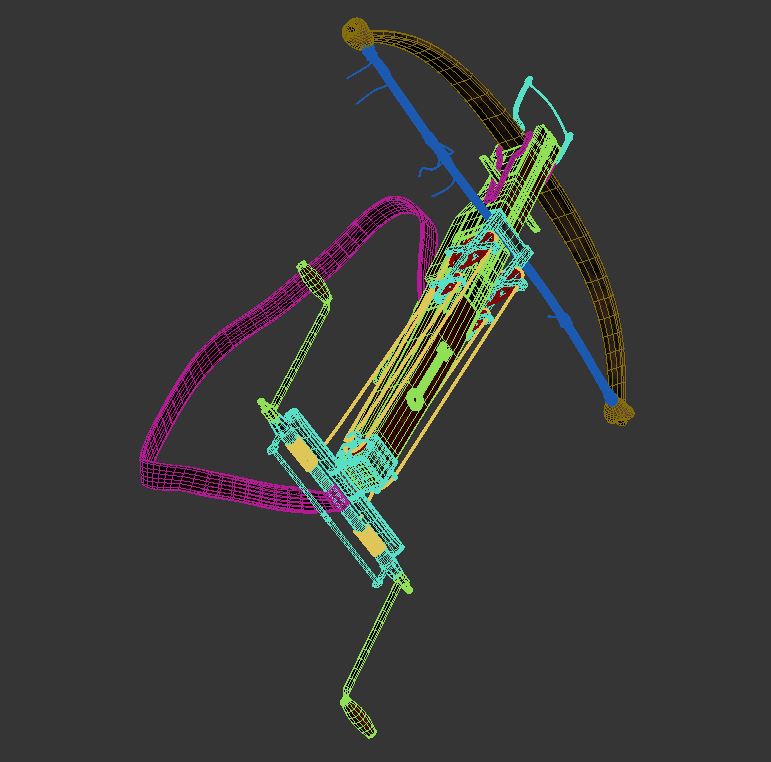The image size is (771, 762).
Task: Pick the lower bow tip knob
Action: [619, 412]
